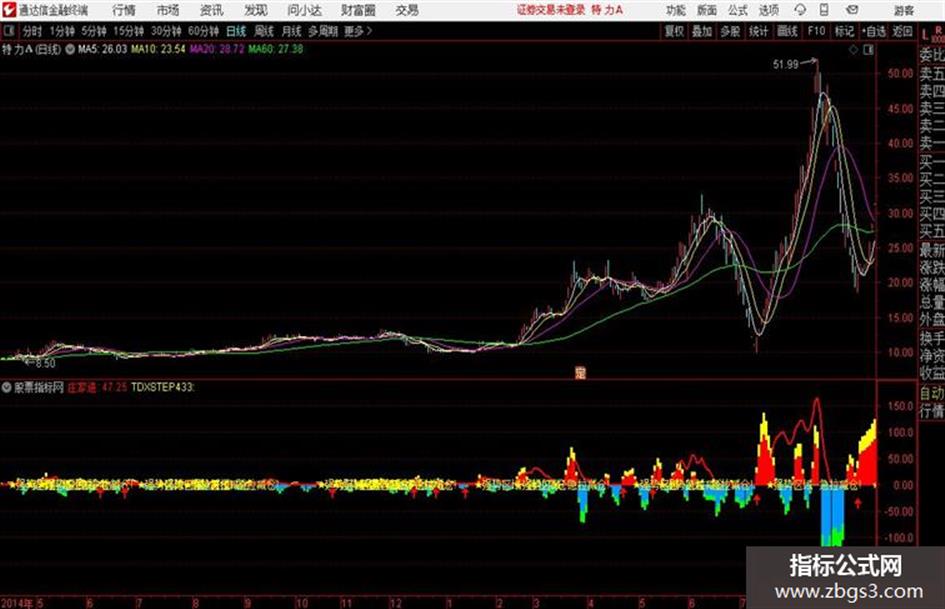Expand the MA indicator dropdown beside 特力A
The image size is (945, 609).
pos(70,49)
